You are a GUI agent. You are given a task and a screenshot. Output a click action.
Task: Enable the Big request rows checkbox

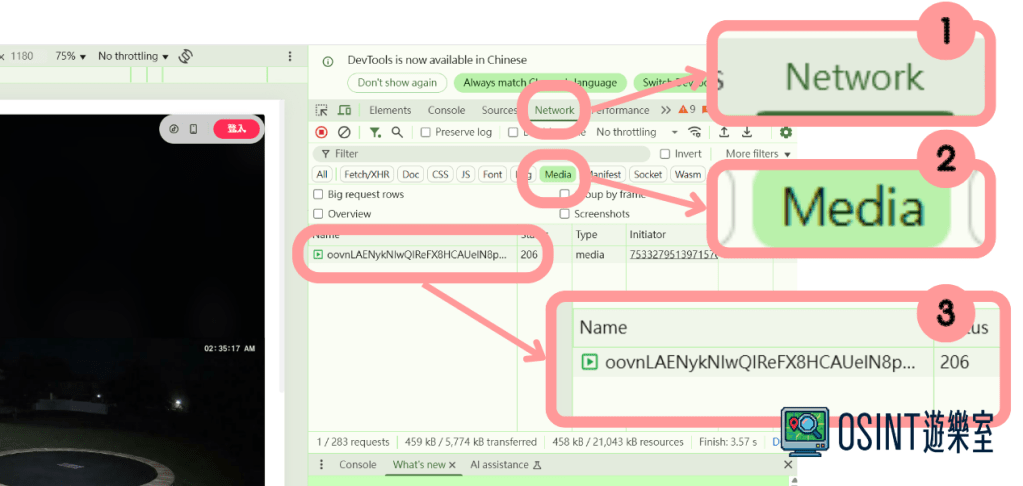tap(319, 194)
